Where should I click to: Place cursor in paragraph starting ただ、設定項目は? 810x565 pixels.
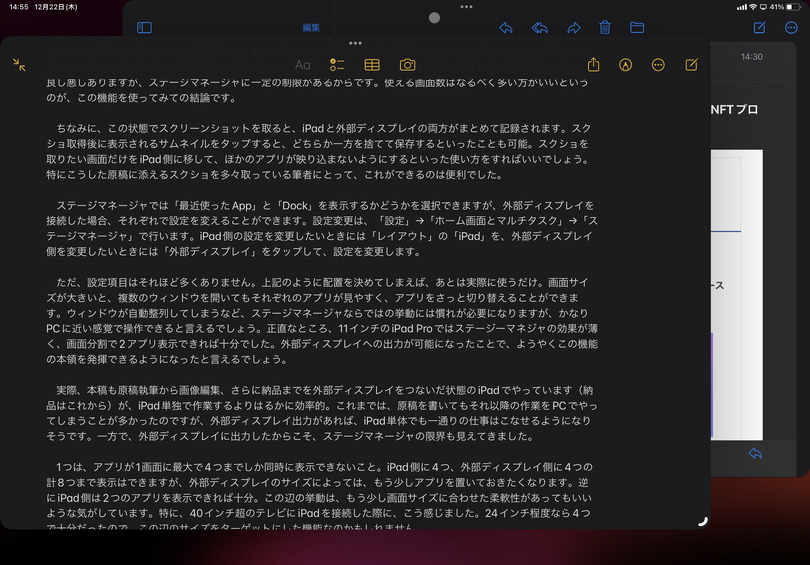(x=322, y=321)
